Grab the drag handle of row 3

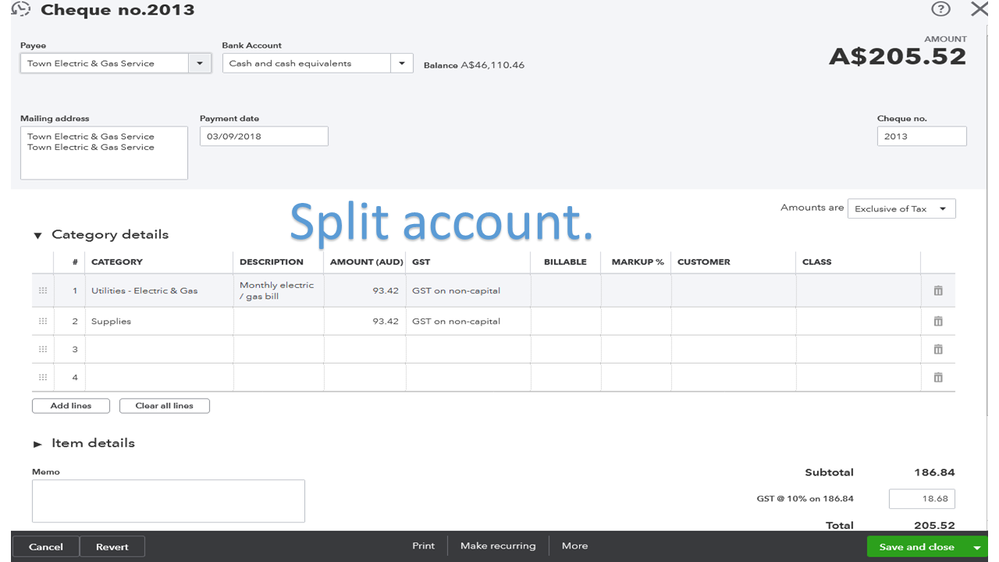(43, 349)
